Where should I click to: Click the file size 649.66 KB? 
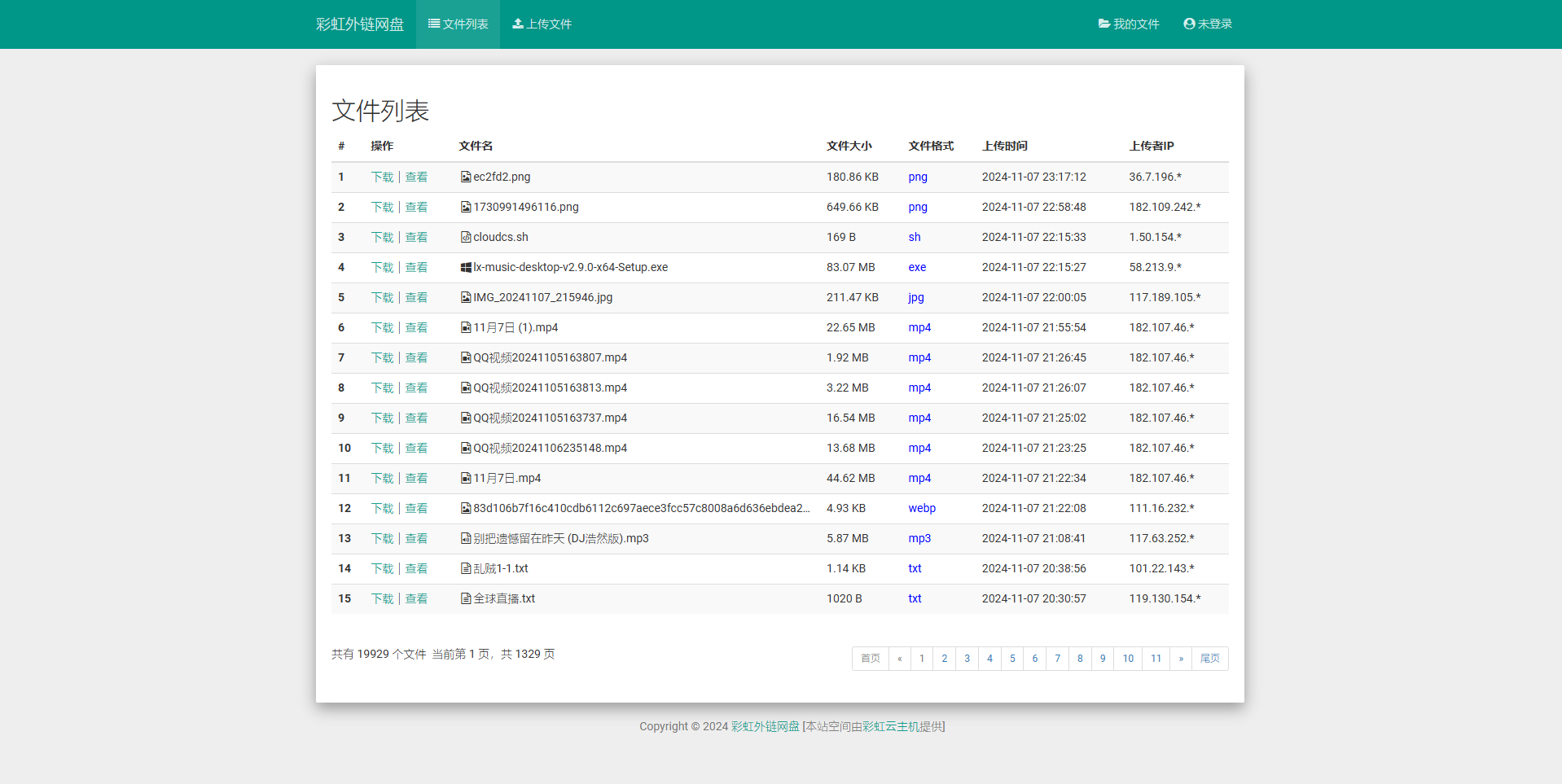pos(853,207)
